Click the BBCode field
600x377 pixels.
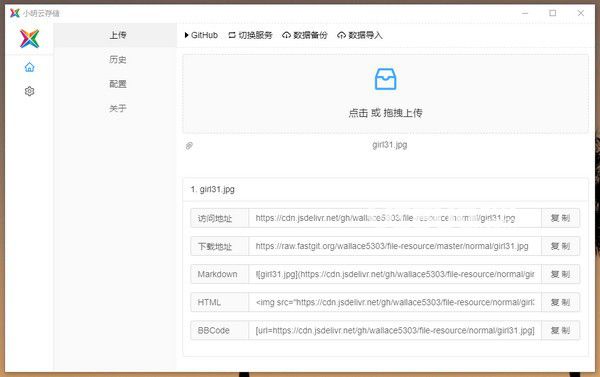coord(395,330)
